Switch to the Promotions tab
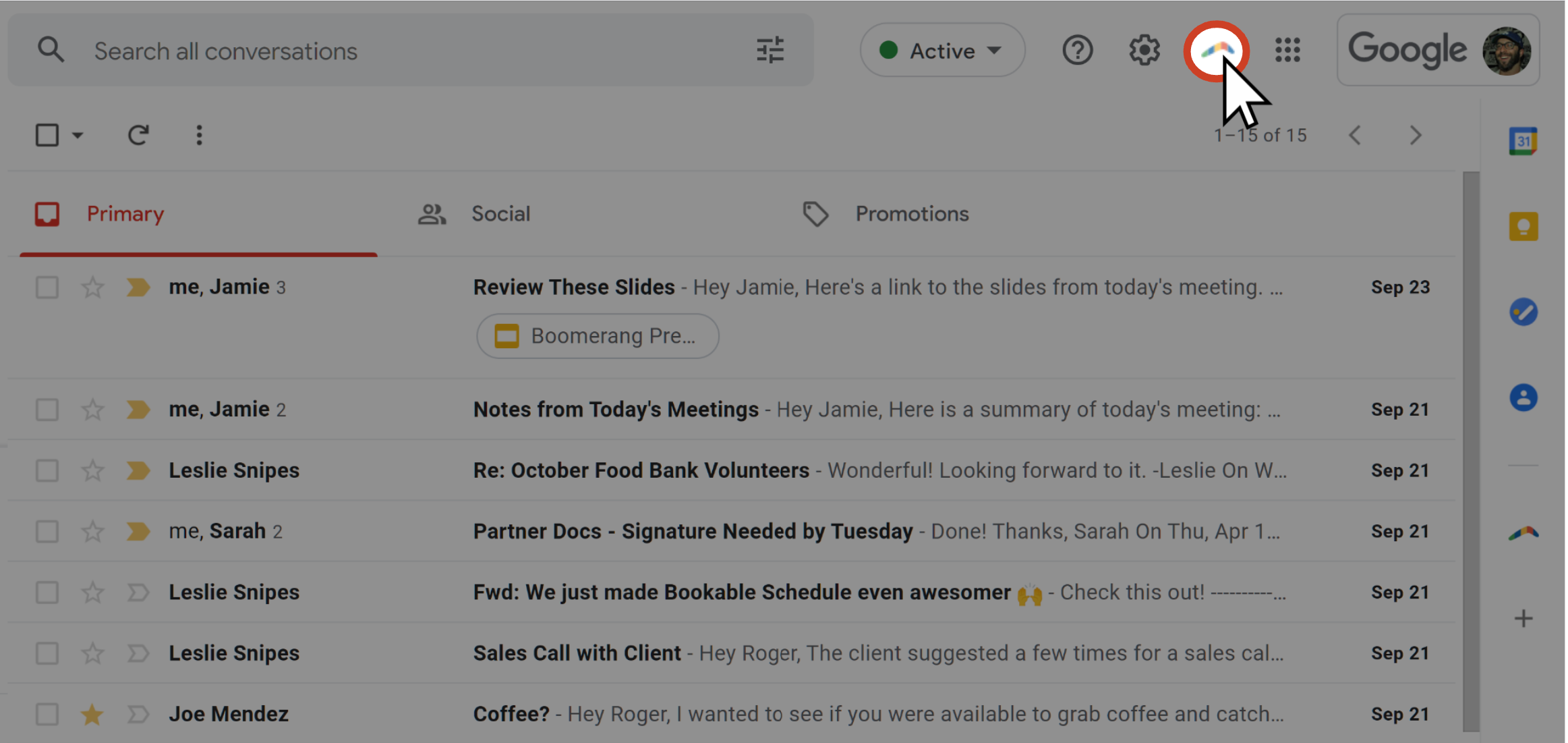The width and height of the screenshot is (1568, 743). pyautogui.click(x=911, y=214)
